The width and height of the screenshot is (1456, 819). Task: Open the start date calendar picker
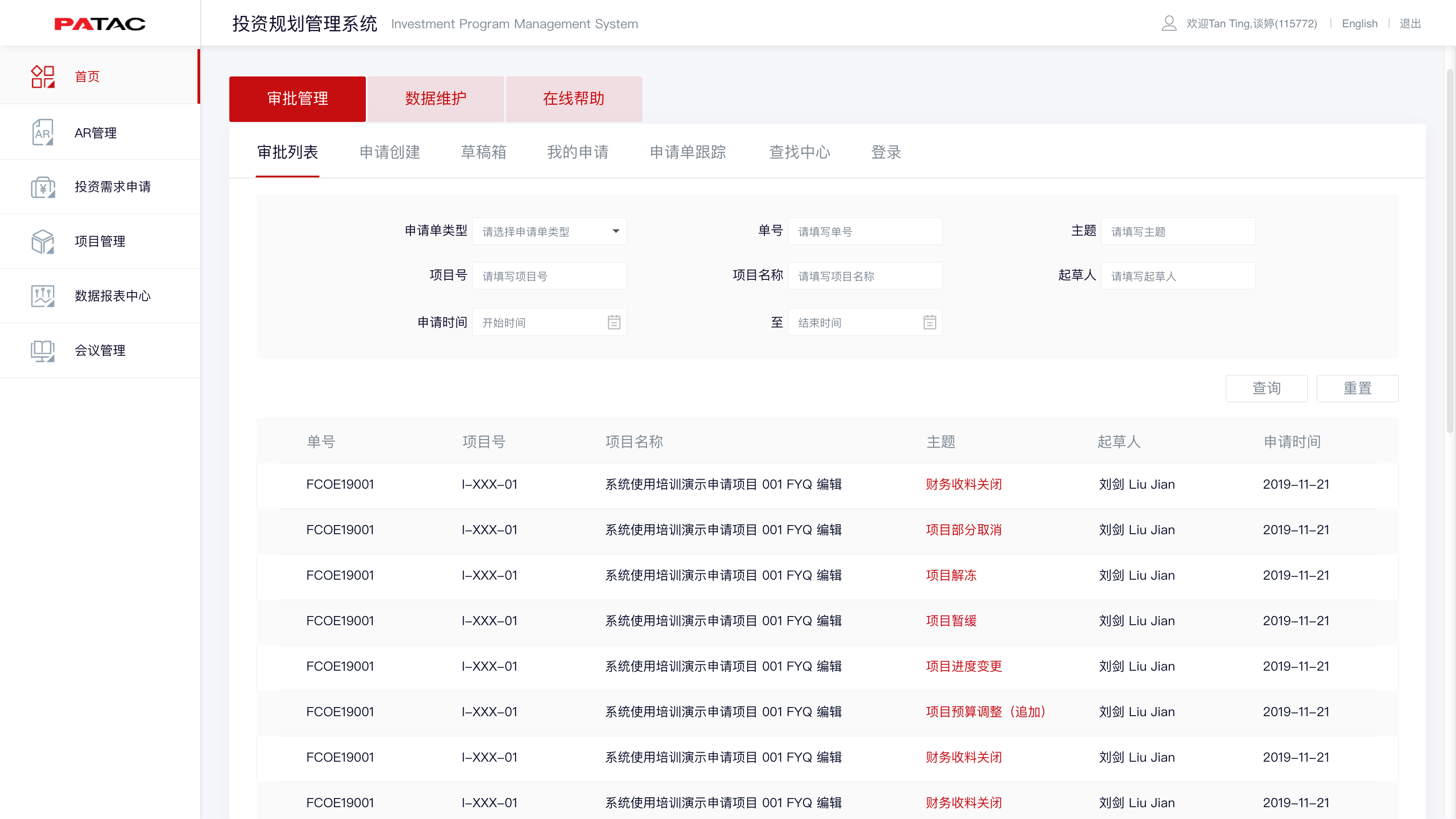[x=614, y=322]
